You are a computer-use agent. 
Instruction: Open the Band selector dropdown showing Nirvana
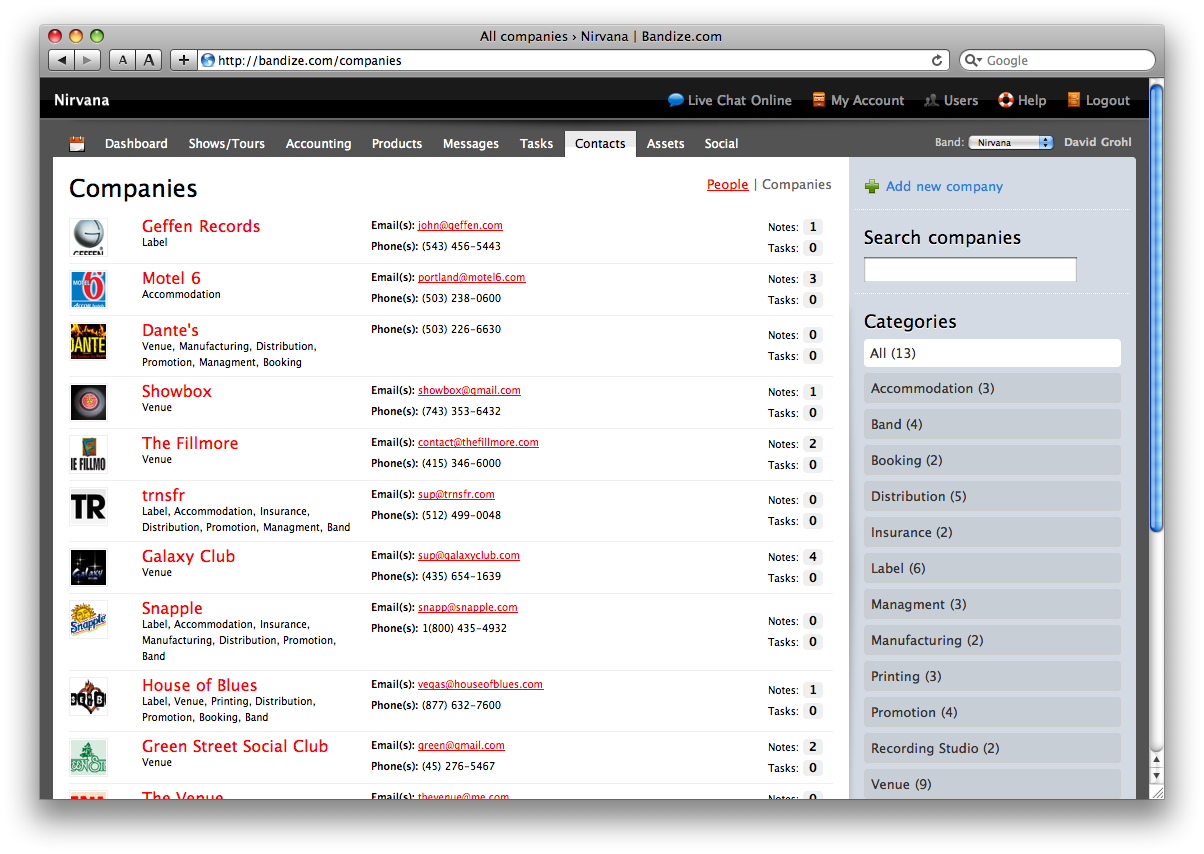[1010, 143]
